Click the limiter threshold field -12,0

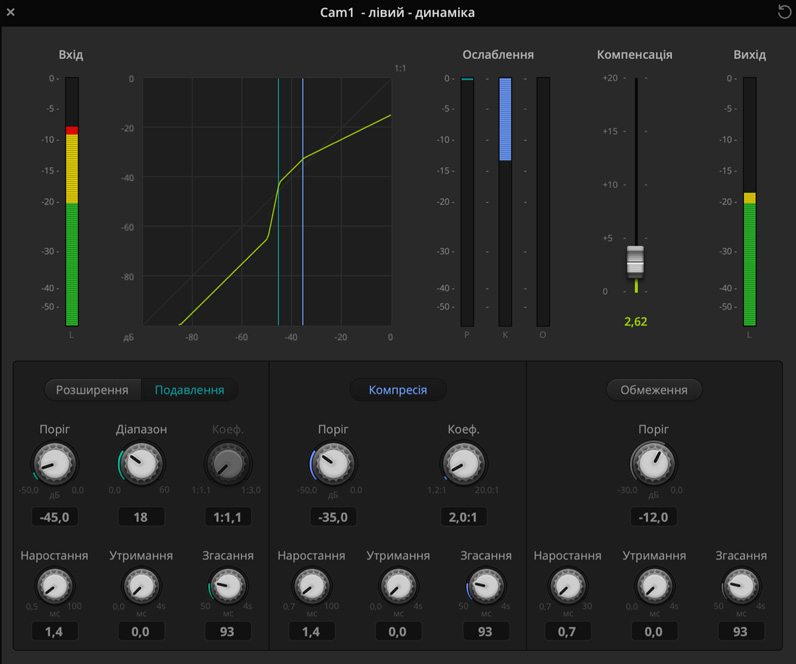click(654, 517)
